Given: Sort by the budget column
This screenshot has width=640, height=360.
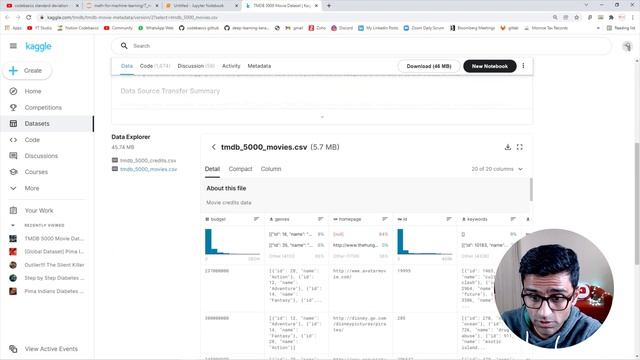Looking at the screenshot, I should [256, 219].
